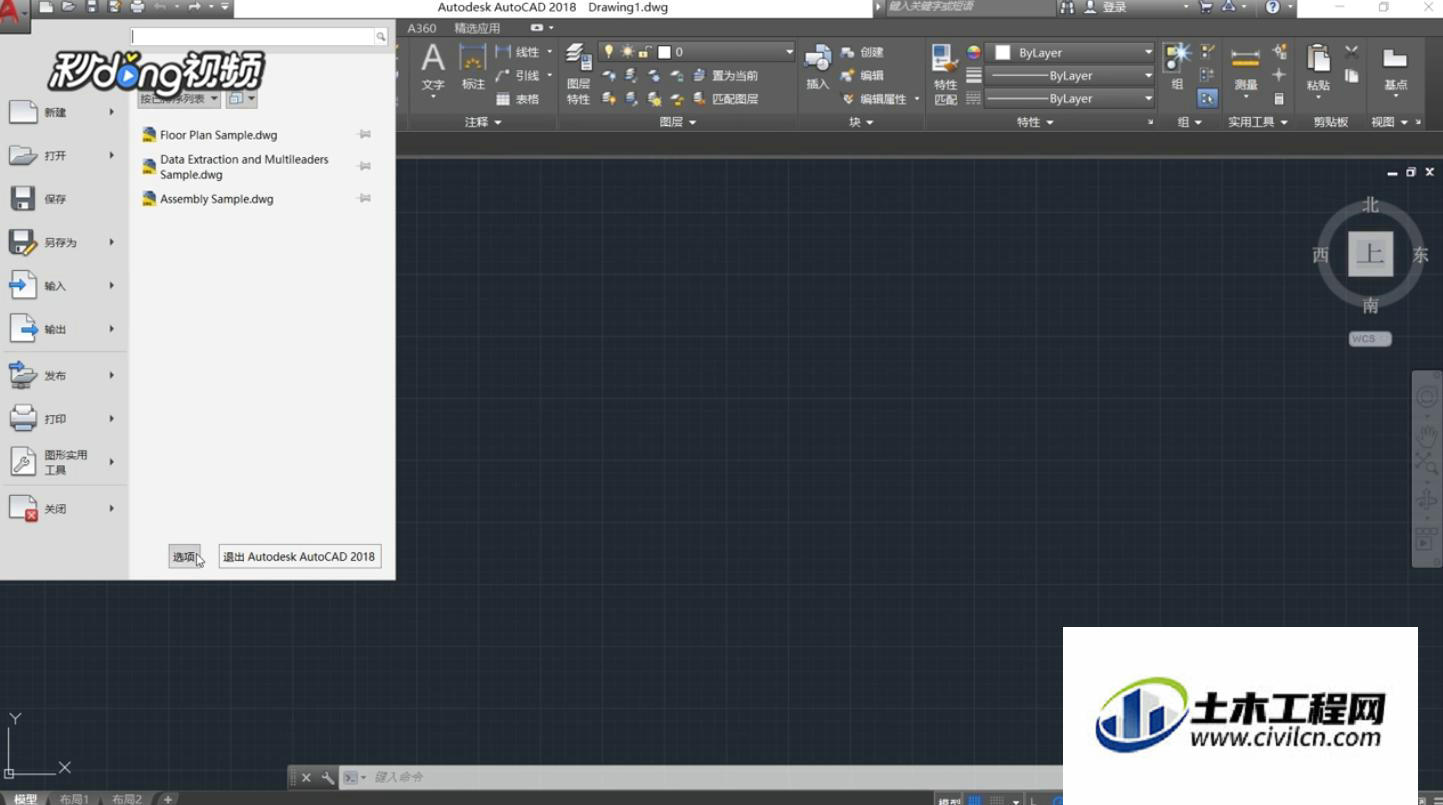The width and height of the screenshot is (1443, 805).
Task: Click the steering wheel icon in navigation bar
Action: 1426,397
